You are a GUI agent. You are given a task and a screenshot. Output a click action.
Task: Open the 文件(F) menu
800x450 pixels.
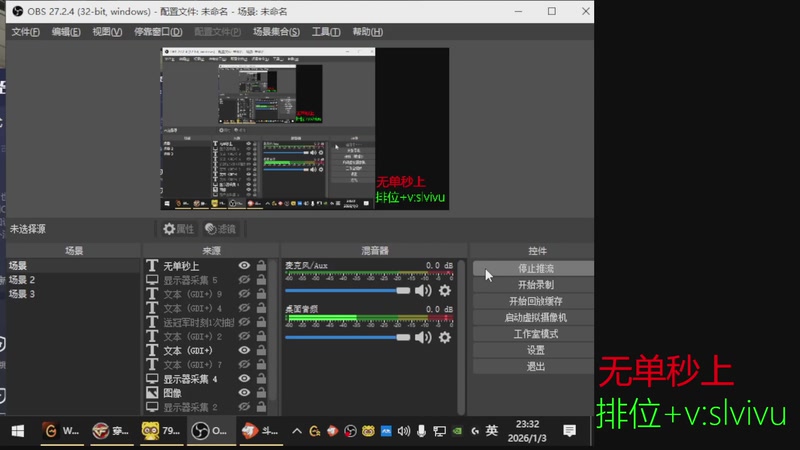(26, 32)
